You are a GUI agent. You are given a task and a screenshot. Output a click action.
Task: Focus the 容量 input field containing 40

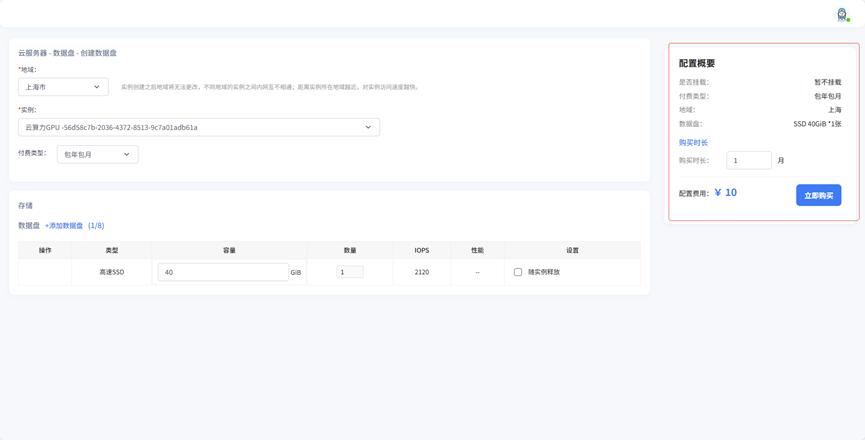222,272
